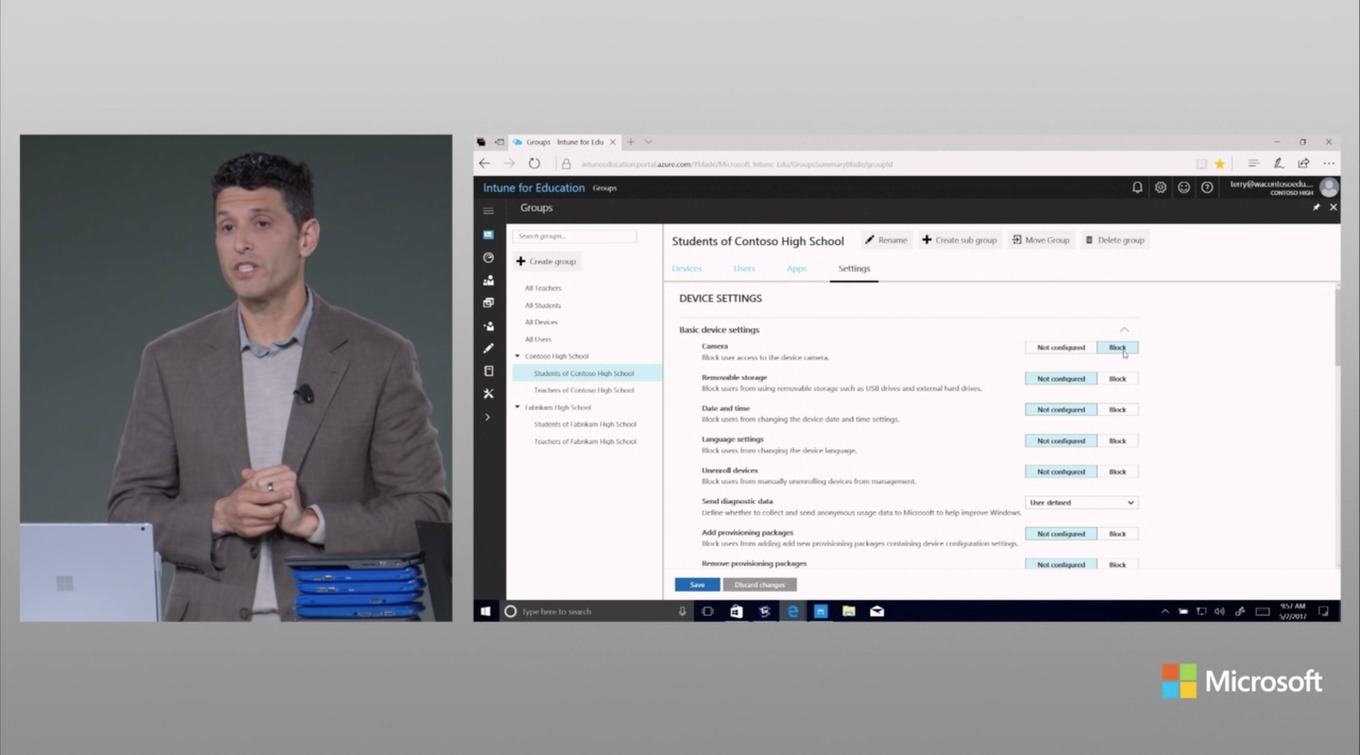Set Unenroll devices to Block
Image resolution: width=1360 pixels, height=755 pixels.
pos(1117,472)
